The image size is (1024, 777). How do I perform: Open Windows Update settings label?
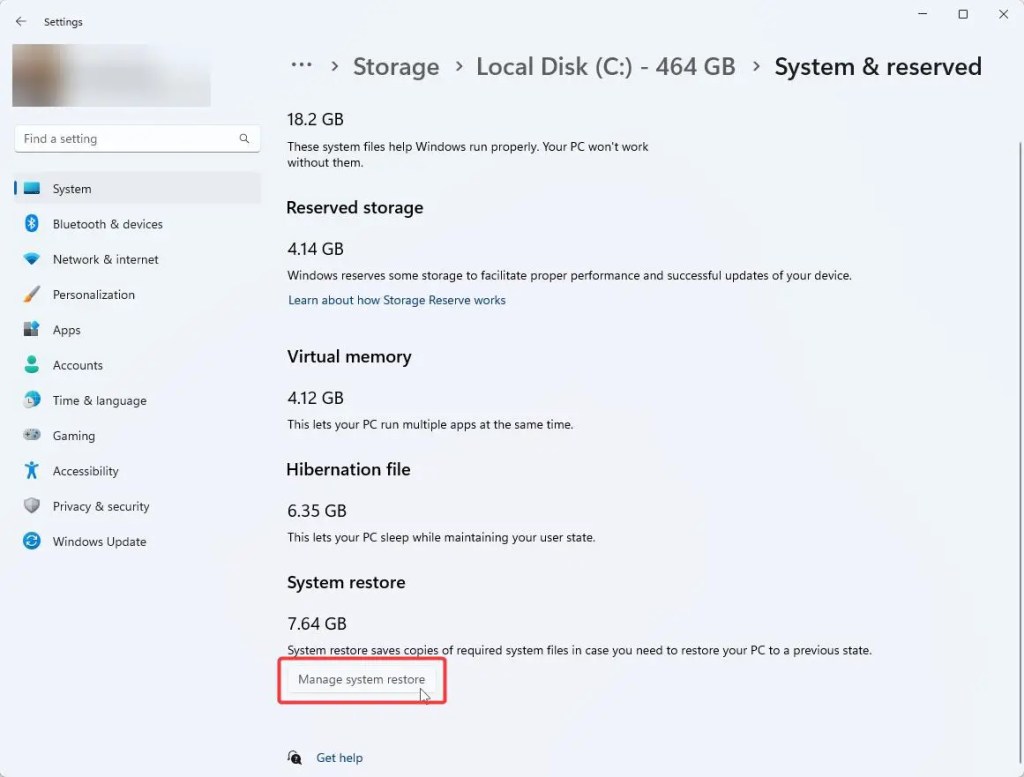tap(99, 541)
